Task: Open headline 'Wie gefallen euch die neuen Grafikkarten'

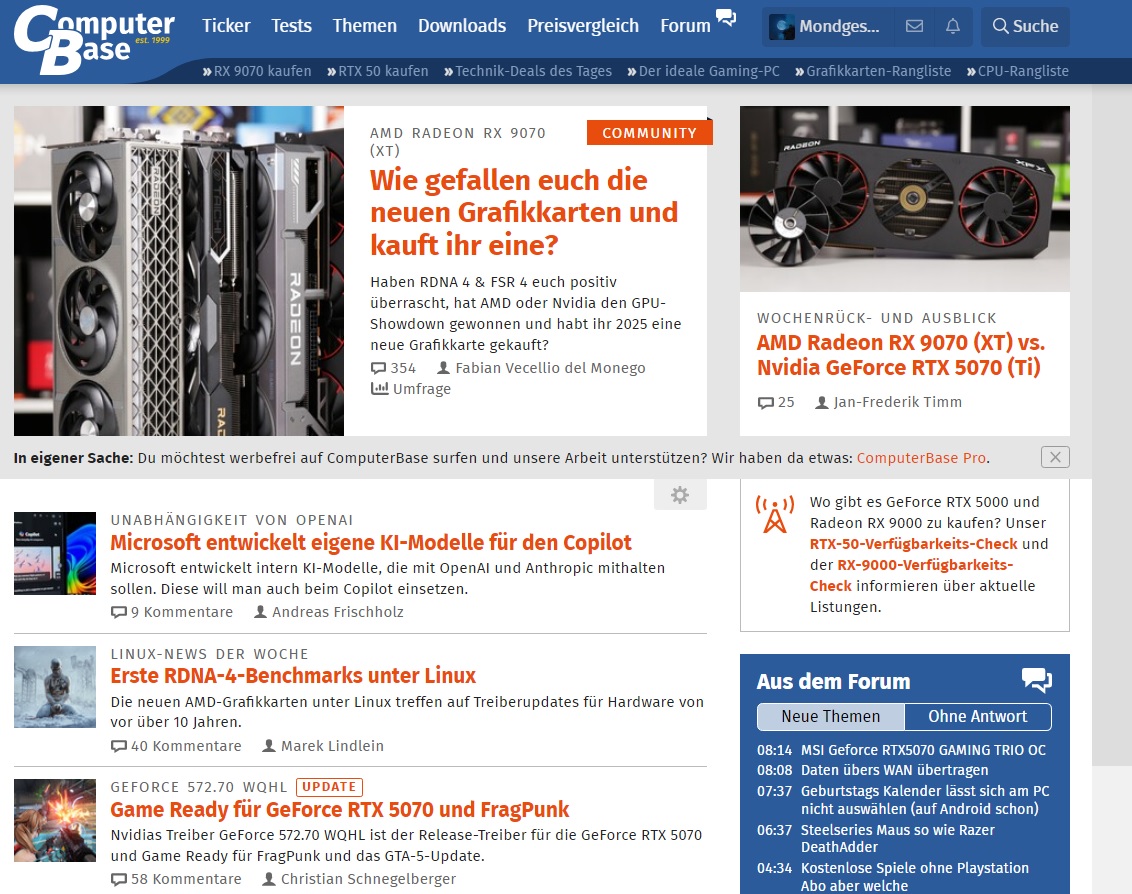Action: click(x=523, y=212)
